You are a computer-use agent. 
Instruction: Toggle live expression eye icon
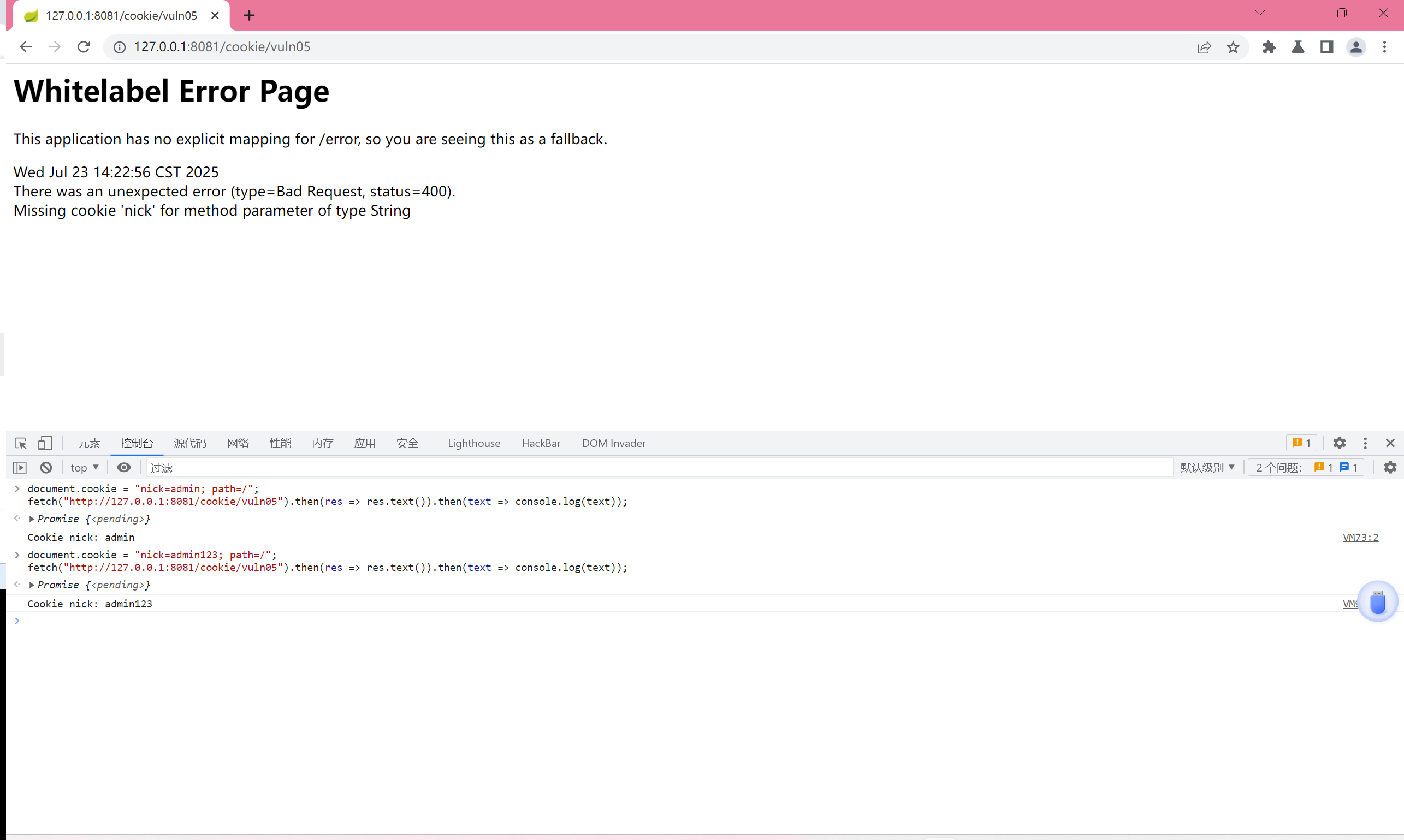point(123,468)
